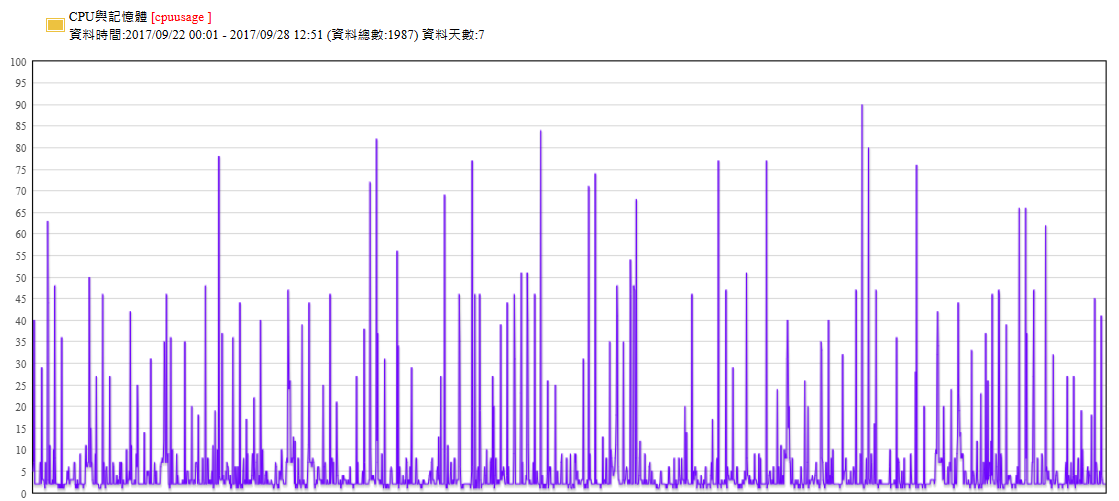
Task: Click the tallest spike reaching 90
Action: coord(862,108)
